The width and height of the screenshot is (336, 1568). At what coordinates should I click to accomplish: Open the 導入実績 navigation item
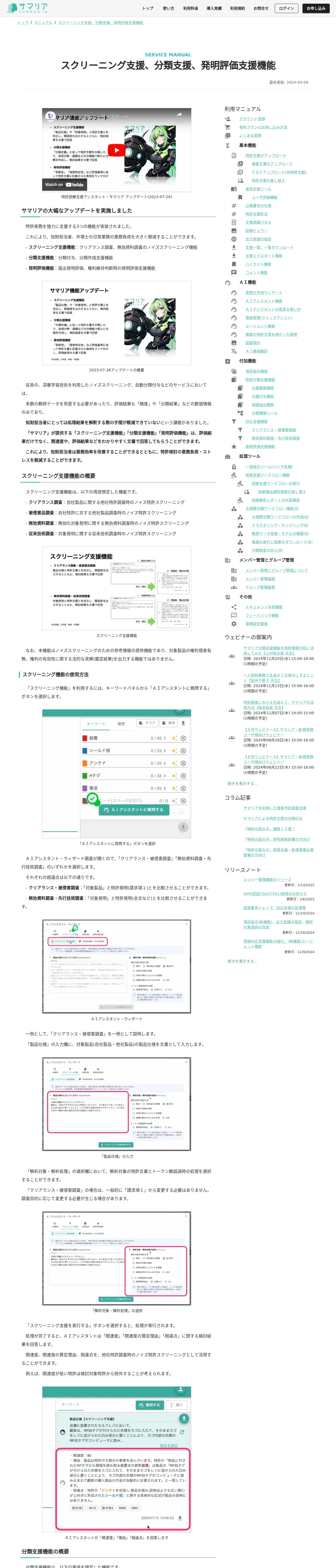(214, 9)
